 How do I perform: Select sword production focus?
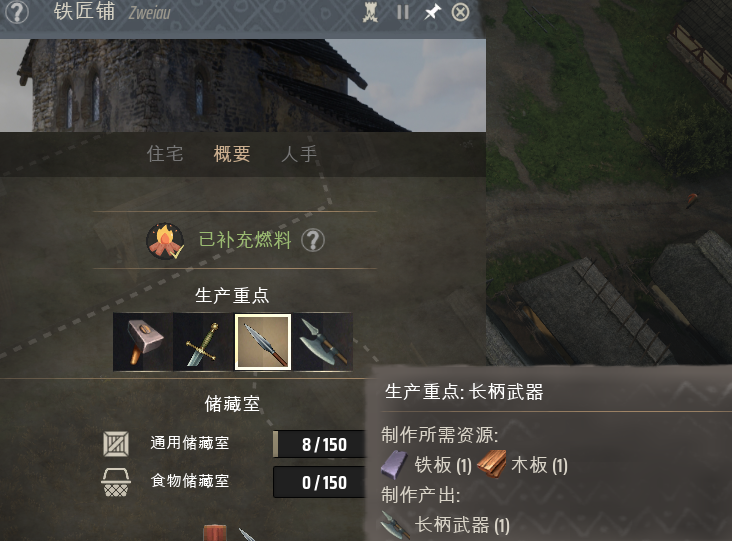(203, 342)
